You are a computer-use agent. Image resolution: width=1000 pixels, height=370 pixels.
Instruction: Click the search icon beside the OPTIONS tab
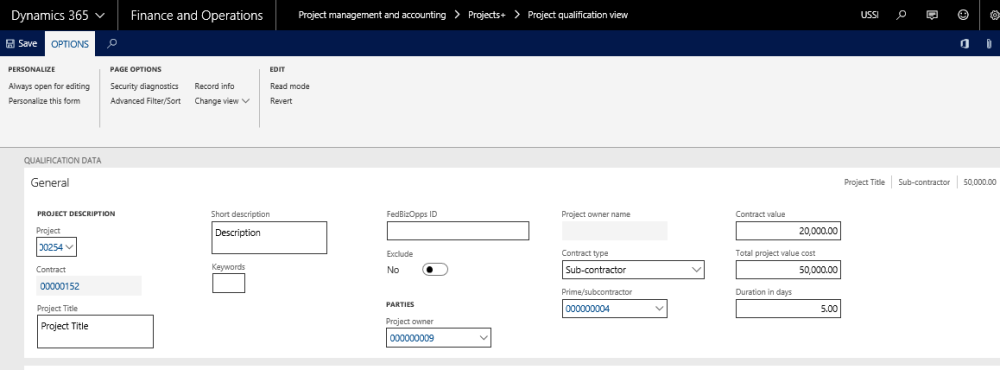[x=112, y=43]
